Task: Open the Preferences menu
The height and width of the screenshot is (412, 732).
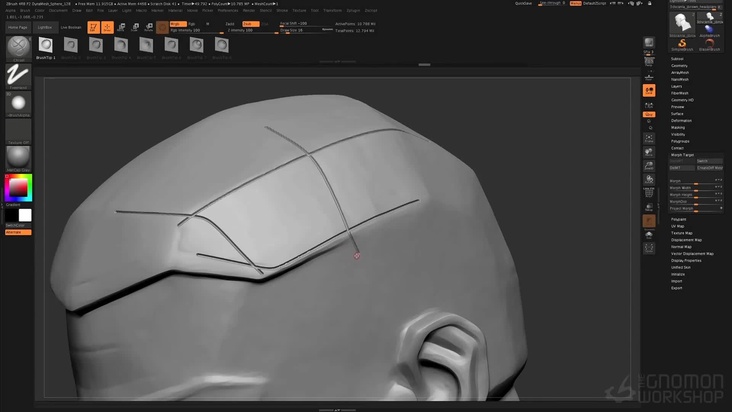Action: pos(228,10)
